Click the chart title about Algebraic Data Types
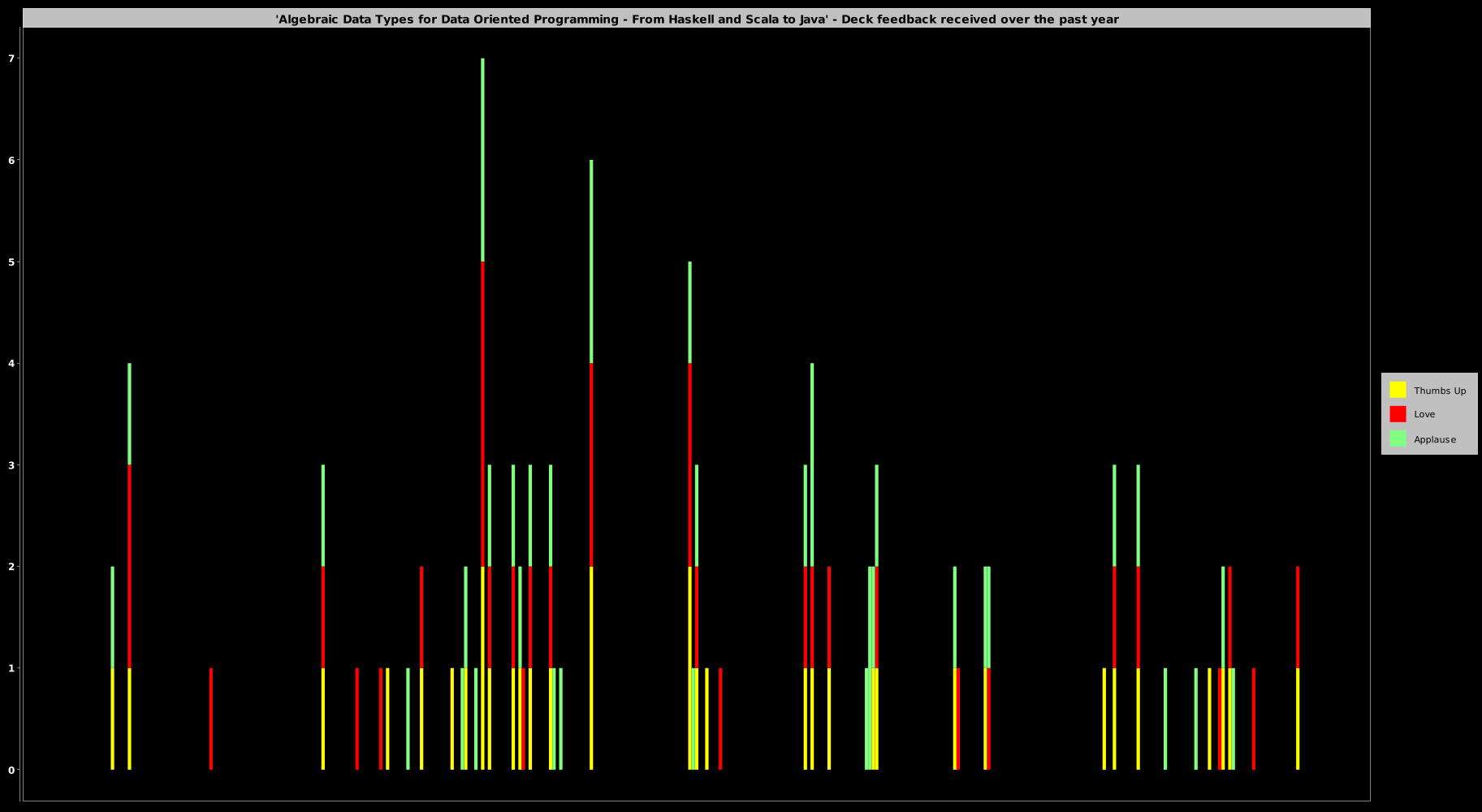Screen dimensions: 1482x812 (698, 19)
